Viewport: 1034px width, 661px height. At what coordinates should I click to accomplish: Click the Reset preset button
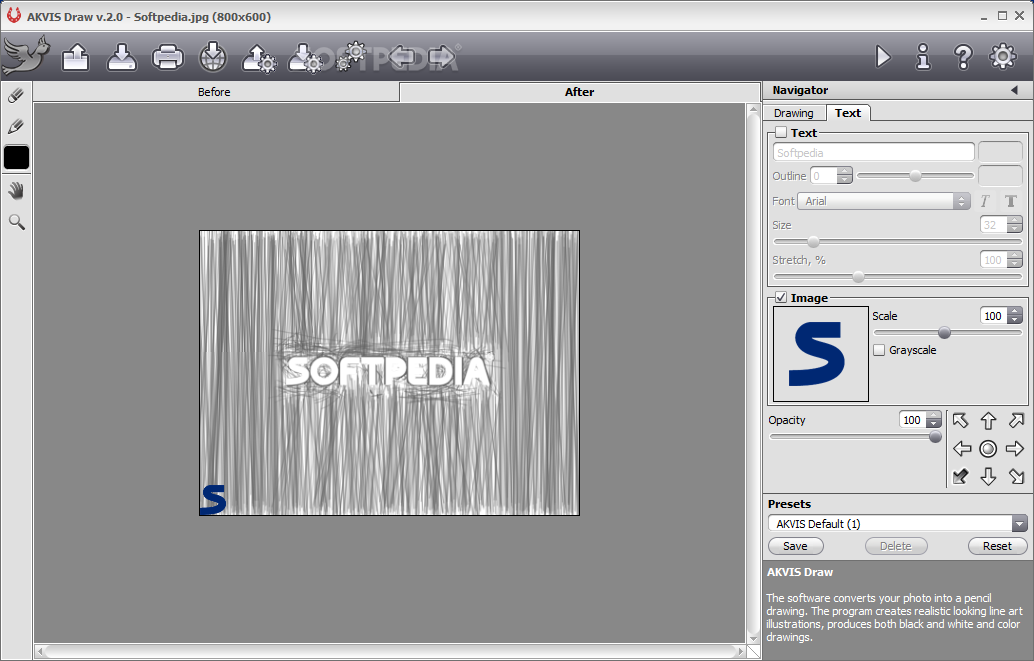pos(997,546)
